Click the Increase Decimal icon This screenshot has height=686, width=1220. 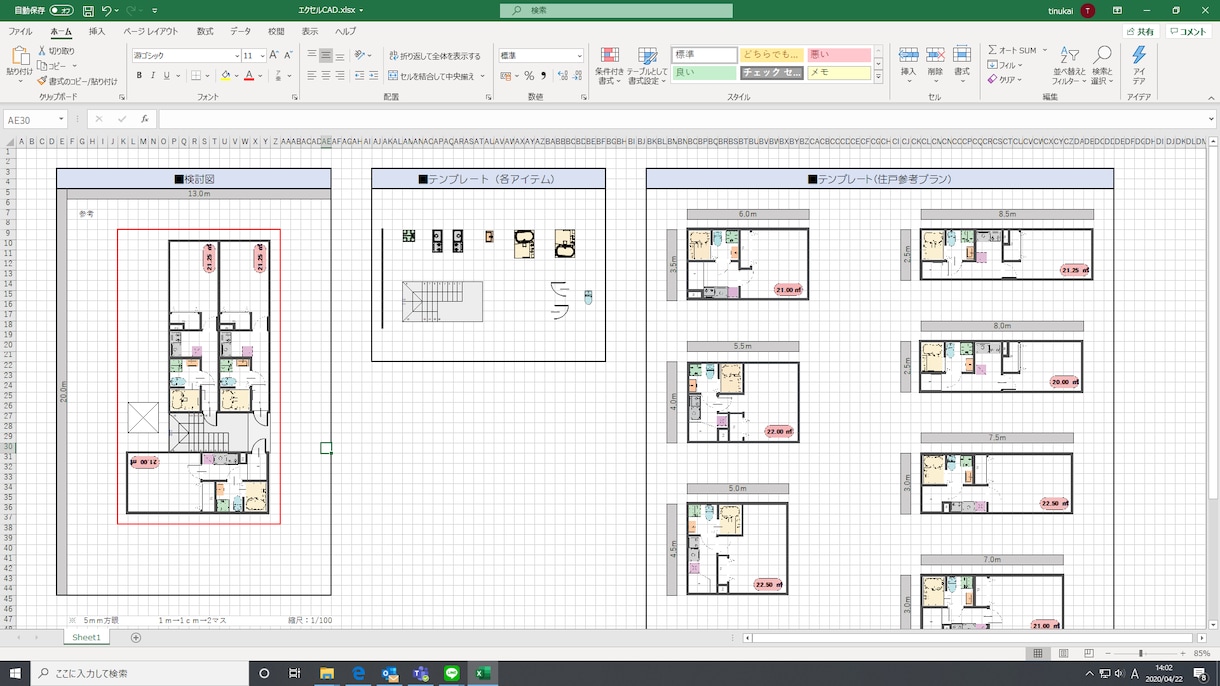point(561,76)
